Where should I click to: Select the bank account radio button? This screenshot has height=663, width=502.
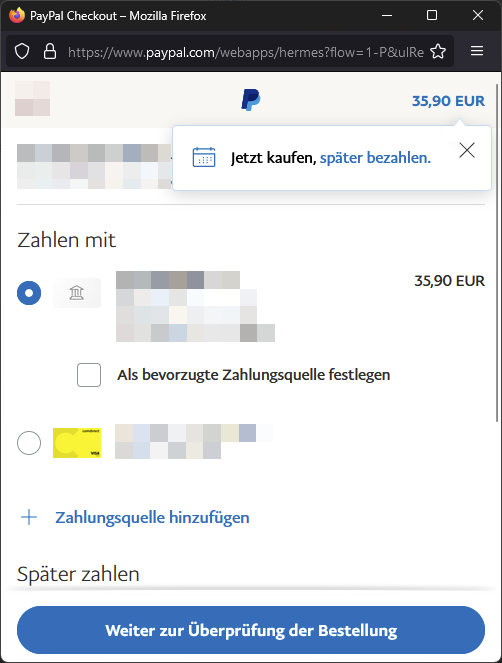coord(29,293)
